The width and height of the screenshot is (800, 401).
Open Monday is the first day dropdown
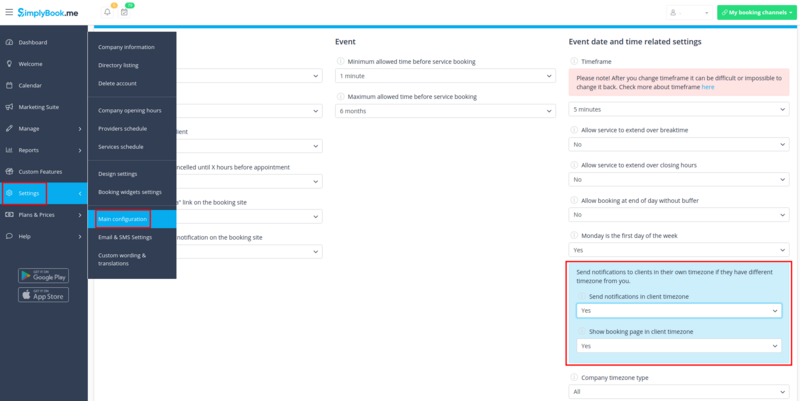click(x=679, y=250)
